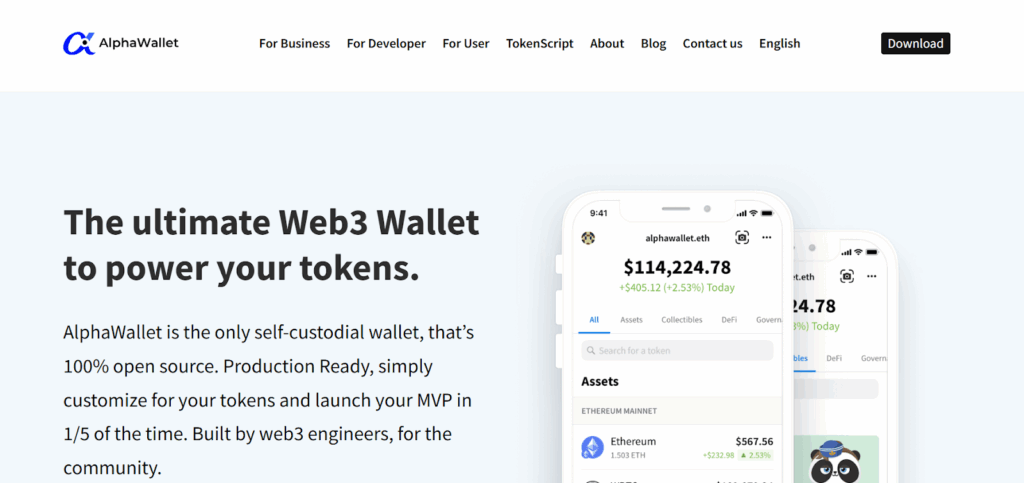Image resolution: width=1024 pixels, height=483 pixels.
Task: Click the Contact us link
Action: pyautogui.click(x=712, y=43)
